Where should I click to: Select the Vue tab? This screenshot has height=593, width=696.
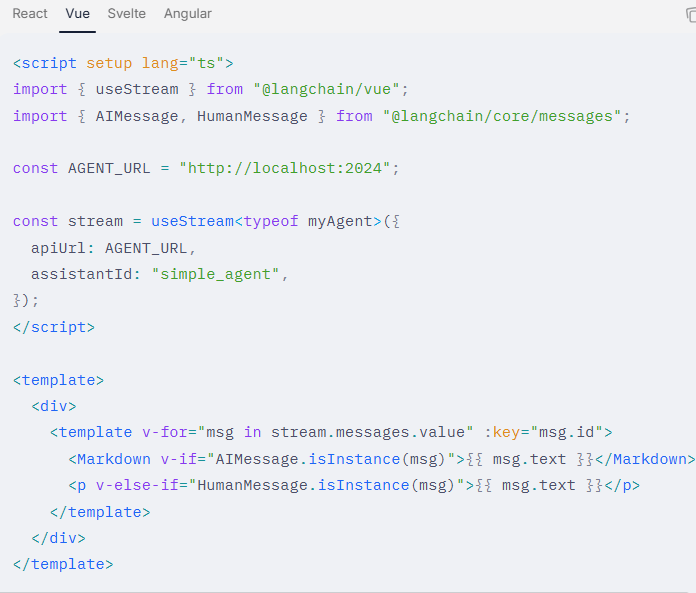click(78, 14)
